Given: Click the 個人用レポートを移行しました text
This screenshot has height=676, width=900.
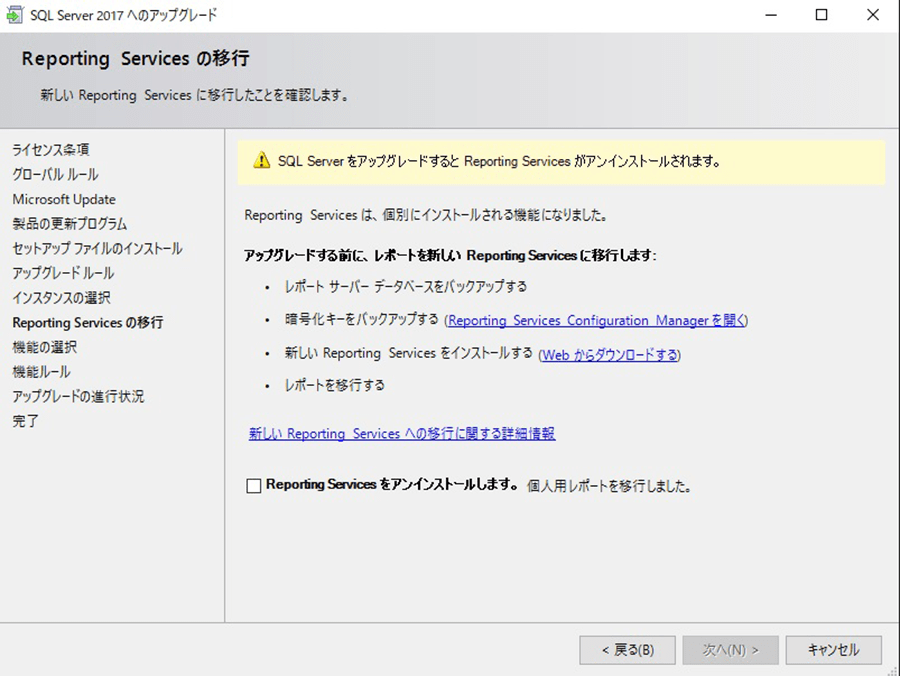Looking at the screenshot, I should tap(608, 486).
